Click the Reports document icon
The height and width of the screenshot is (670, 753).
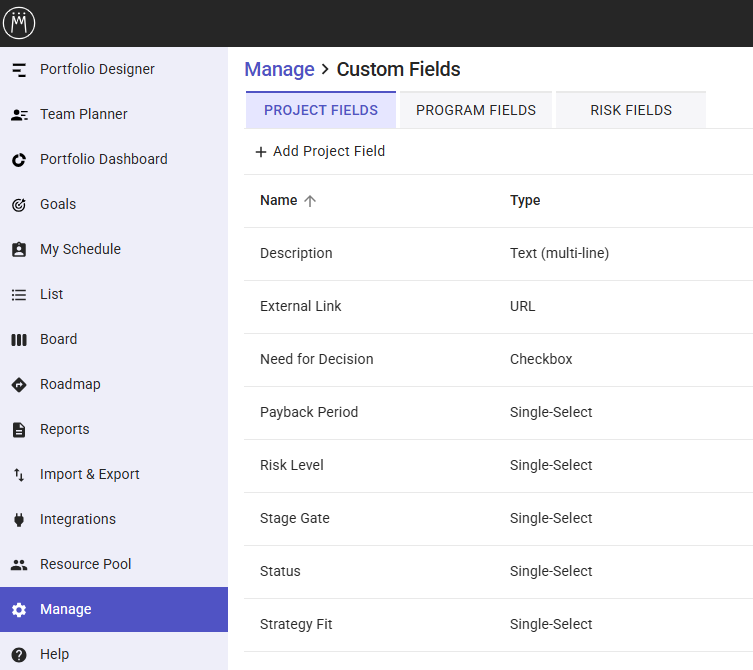[19, 429]
